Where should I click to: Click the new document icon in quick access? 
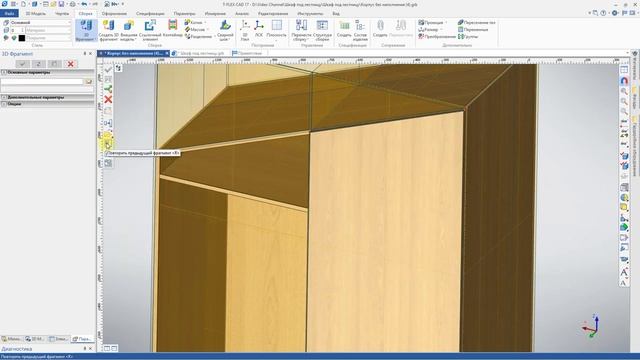click(23, 4)
